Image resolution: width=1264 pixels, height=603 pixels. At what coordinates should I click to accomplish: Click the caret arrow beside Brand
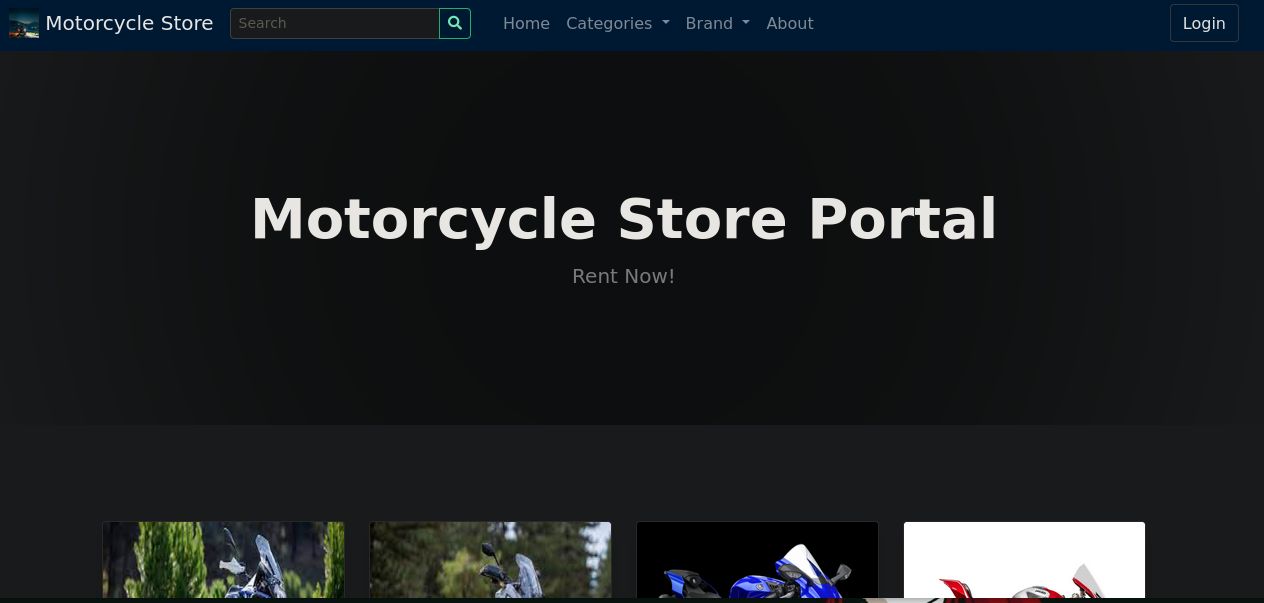746,24
